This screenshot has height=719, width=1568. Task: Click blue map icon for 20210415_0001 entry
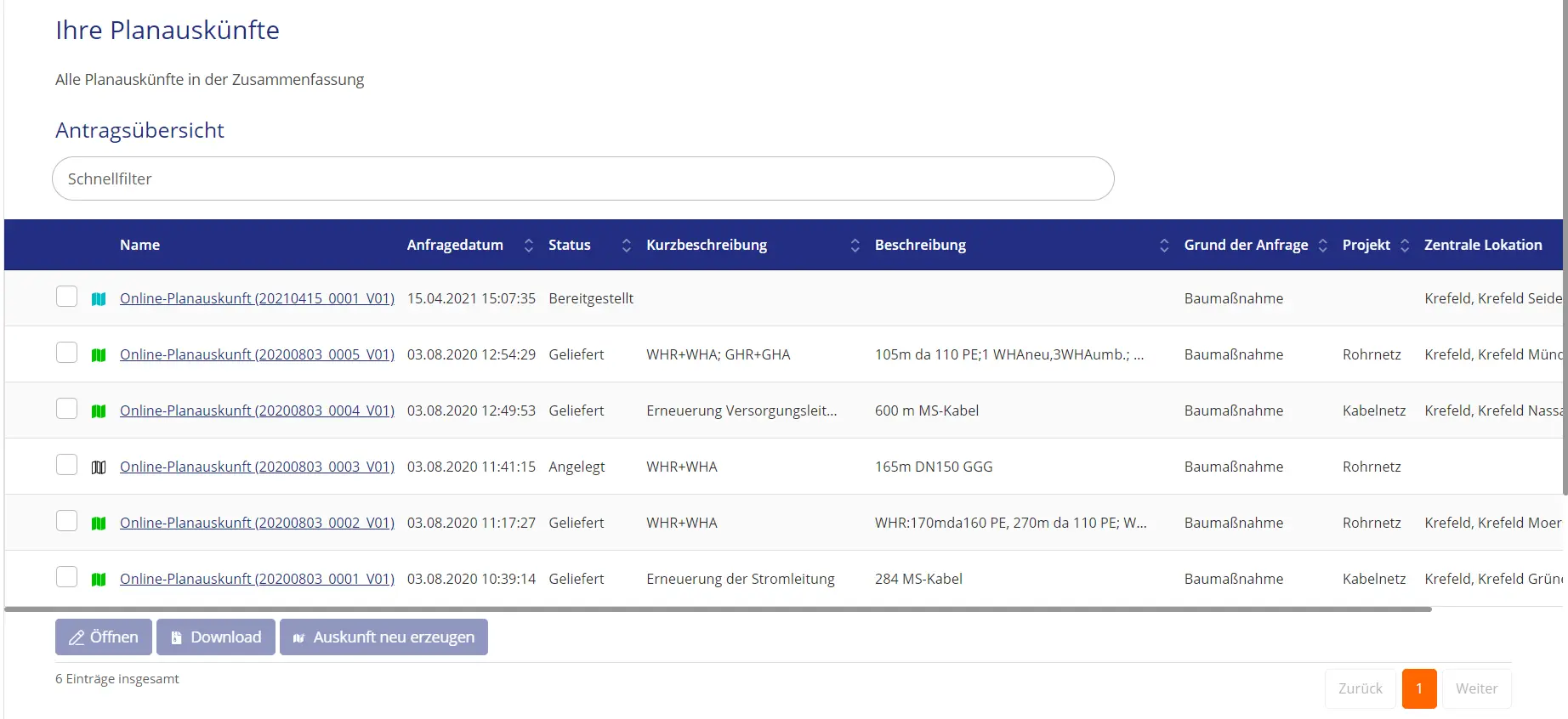click(99, 299)
